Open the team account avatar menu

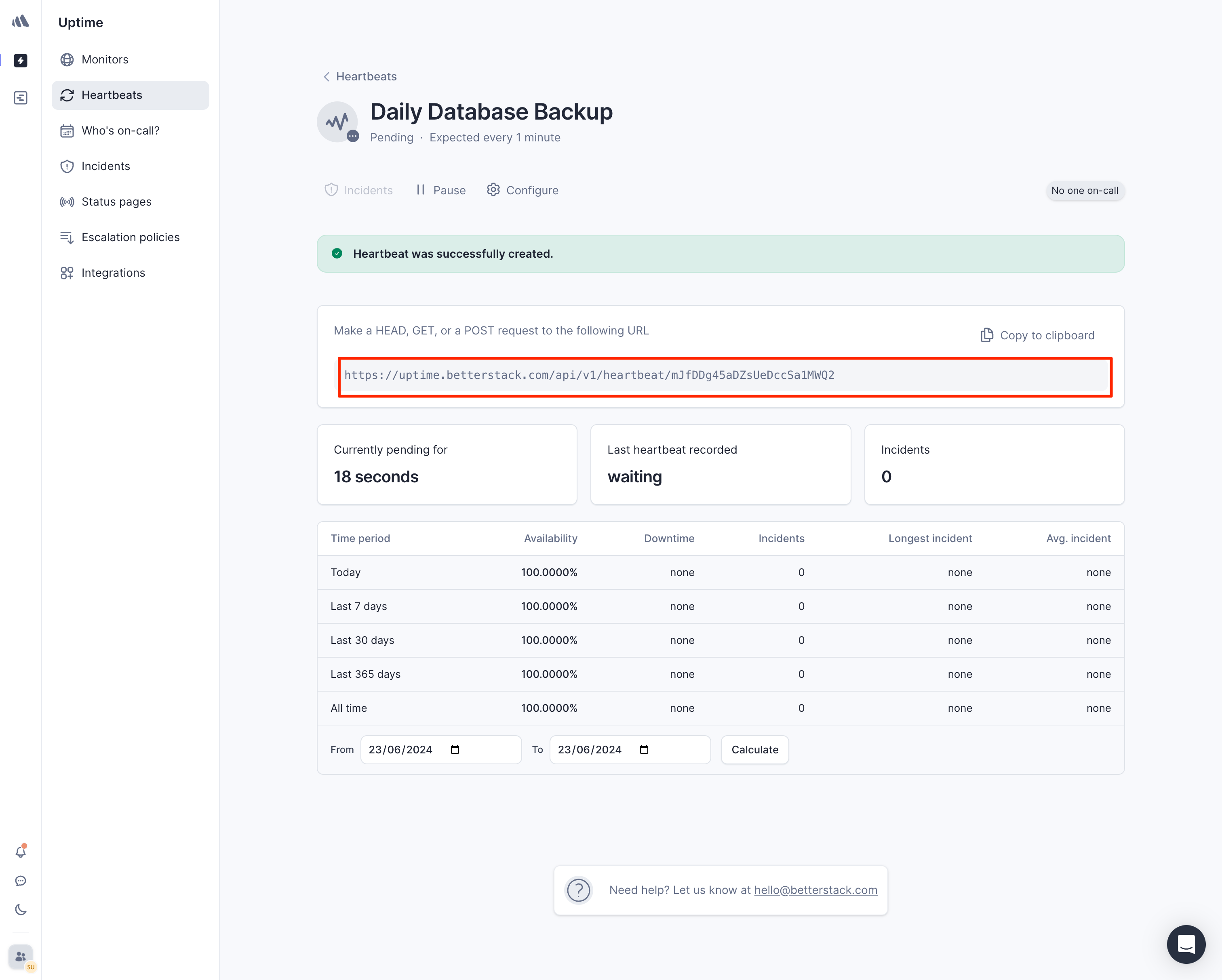click(20, 957)
